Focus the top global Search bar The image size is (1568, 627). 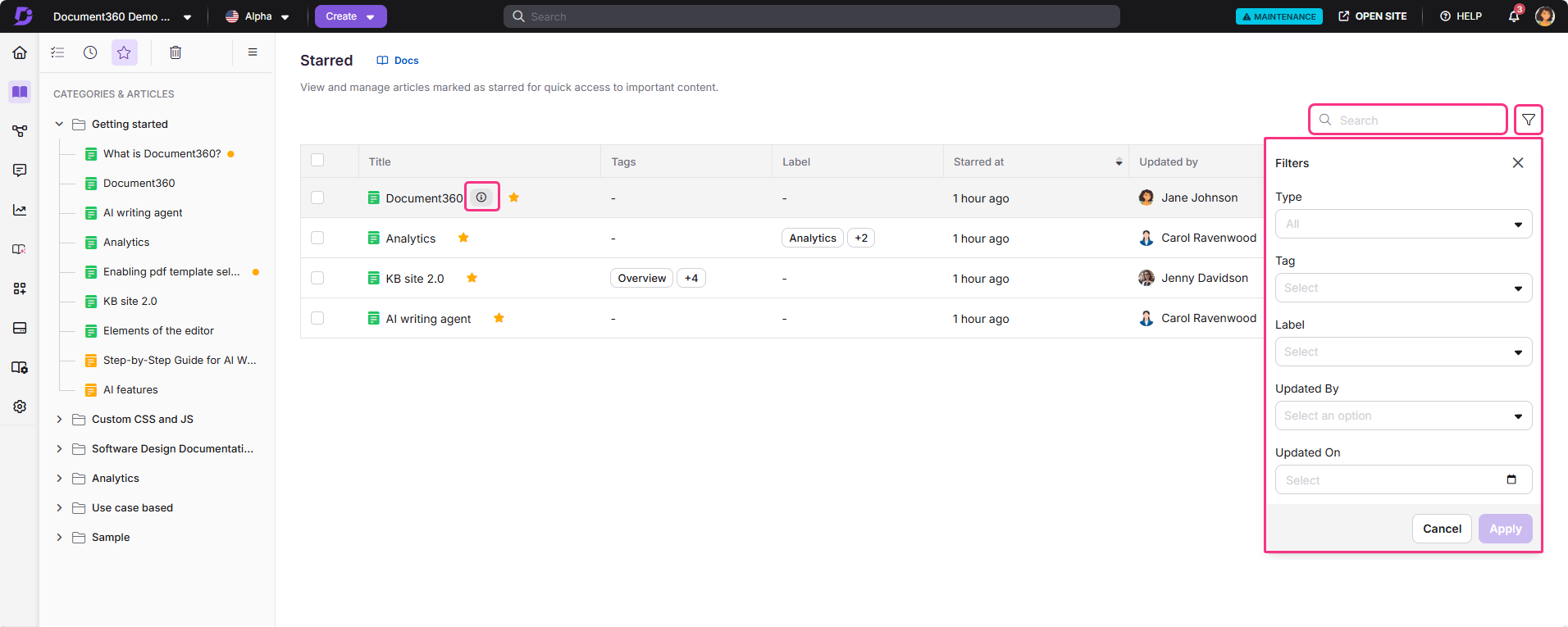(x=812, y=16)
